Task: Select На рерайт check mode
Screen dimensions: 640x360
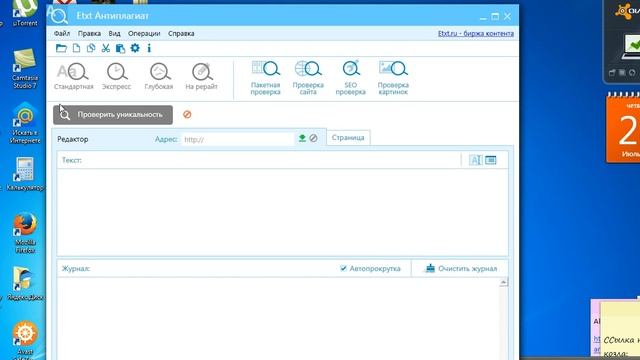Action: [x=201, y=77]
